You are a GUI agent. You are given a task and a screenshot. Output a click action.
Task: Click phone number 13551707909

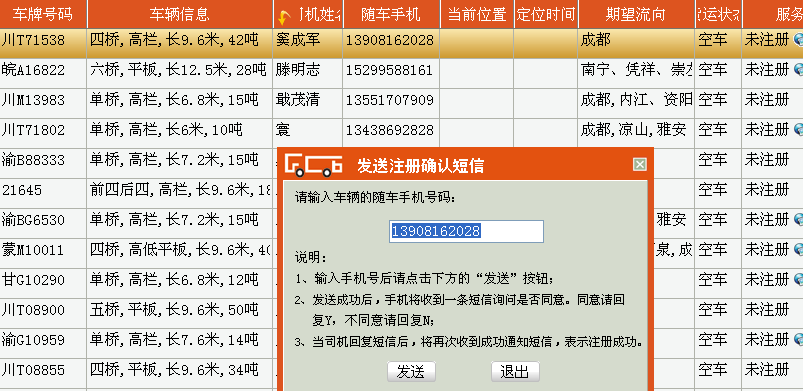[390, 100]
